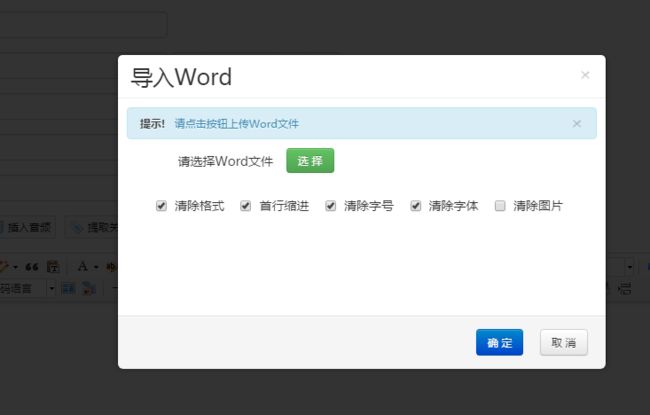Uncheck the 清除格式 checkbox
The height and width of the screenshot is (415, 650).
(161, 206)
